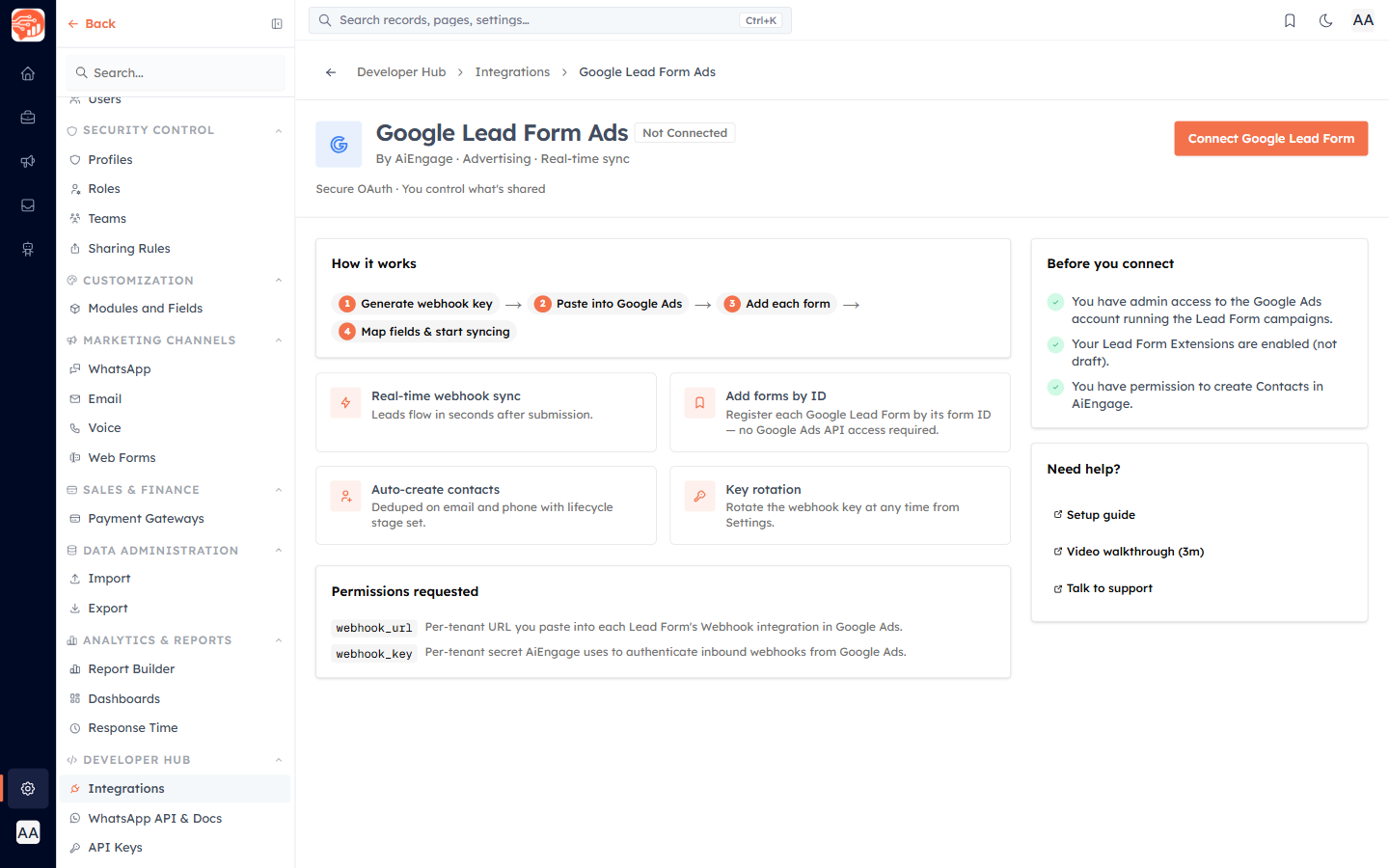Open the Video walkthrough (3m) link
The width and height of the screenshot is (1389, 868).
tap(1129, 552)
